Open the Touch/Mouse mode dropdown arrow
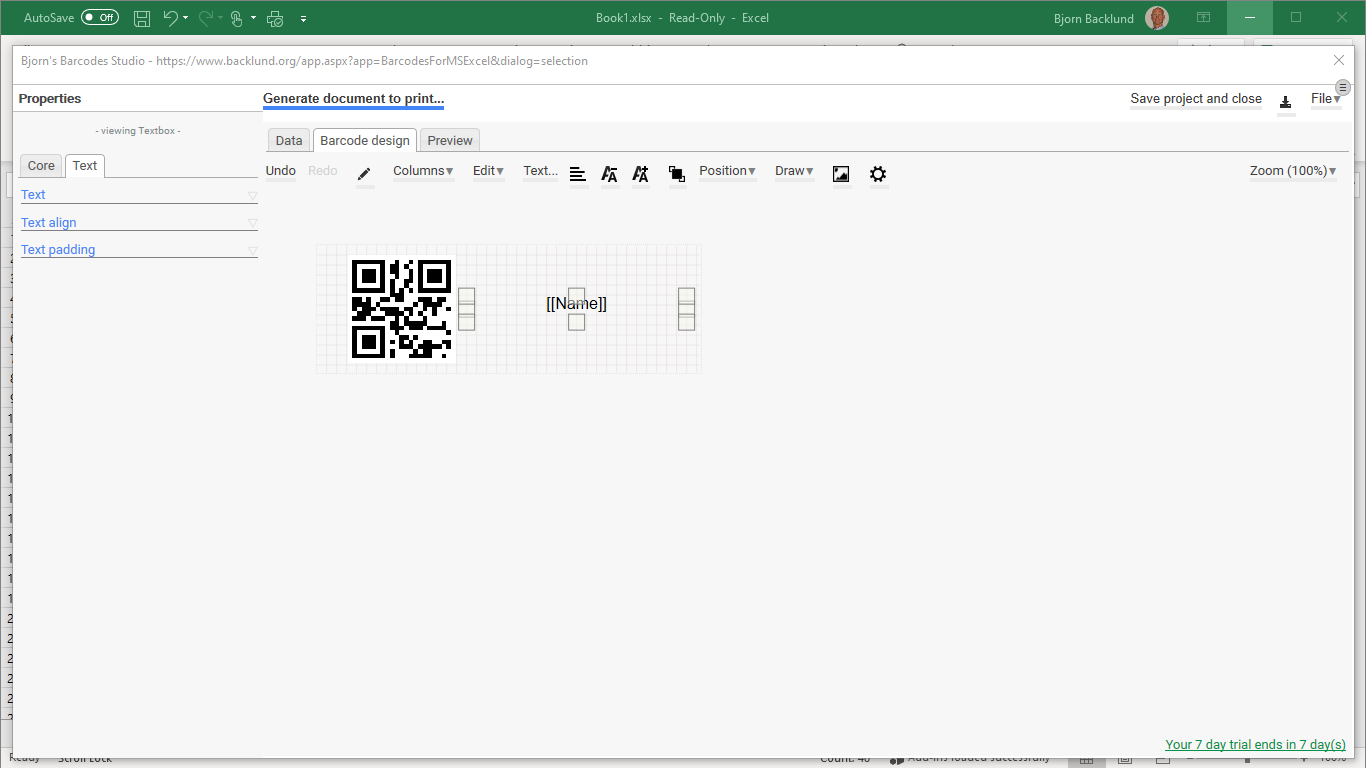The image size is (1366, 768). (253, 18)
